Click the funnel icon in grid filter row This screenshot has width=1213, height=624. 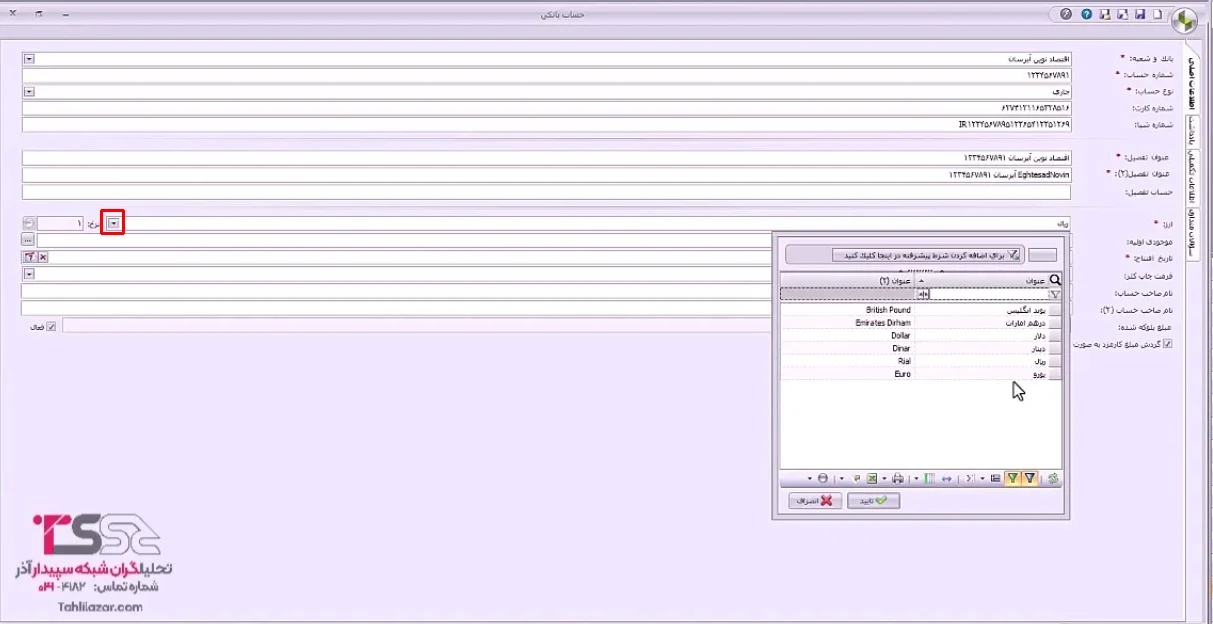pos(1055,295)
